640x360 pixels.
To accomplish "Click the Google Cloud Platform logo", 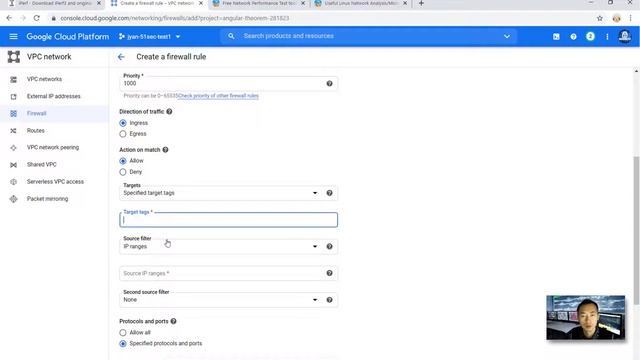I will pos(68,36).
